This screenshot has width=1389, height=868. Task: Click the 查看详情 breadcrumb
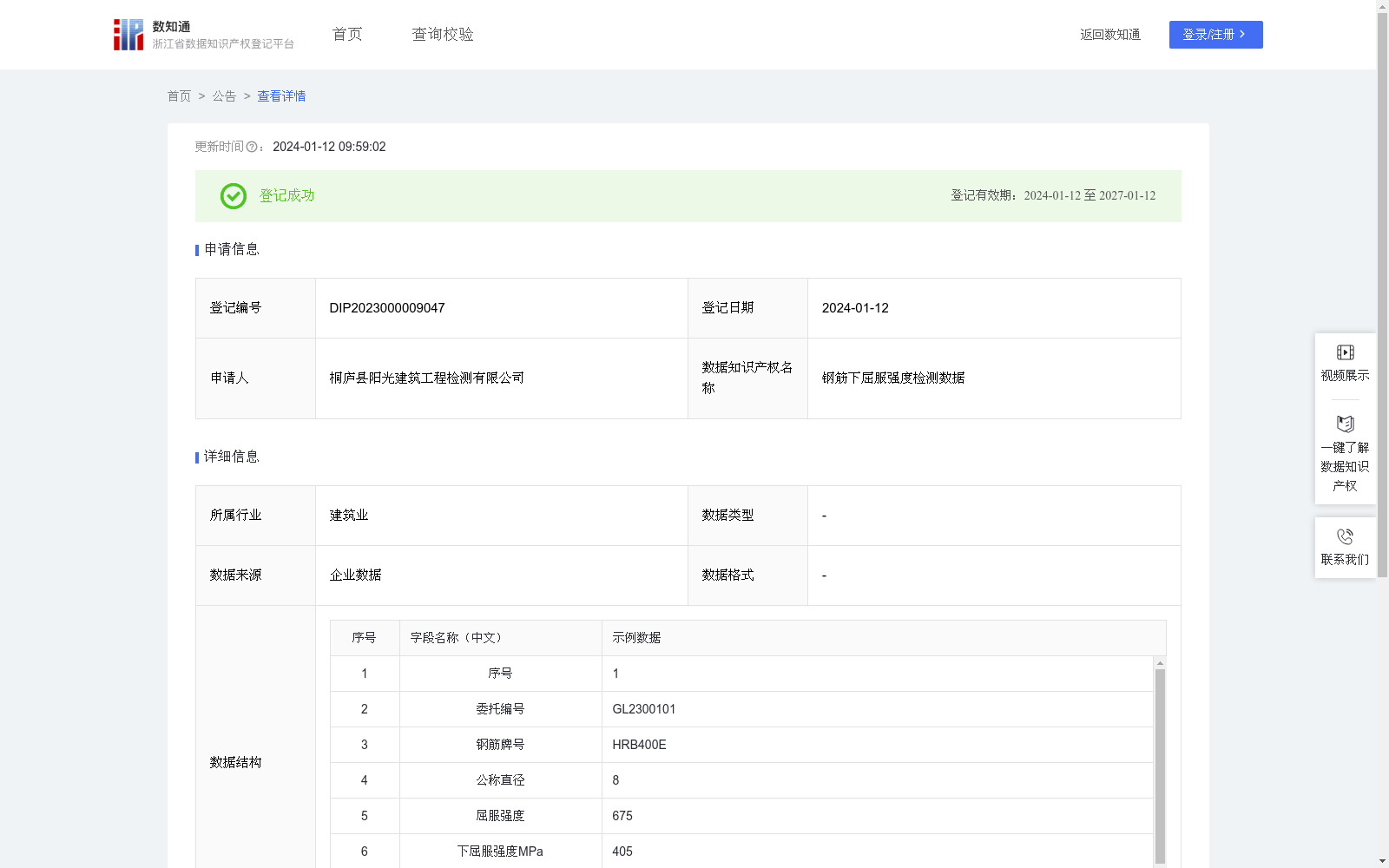click(281, 96)
